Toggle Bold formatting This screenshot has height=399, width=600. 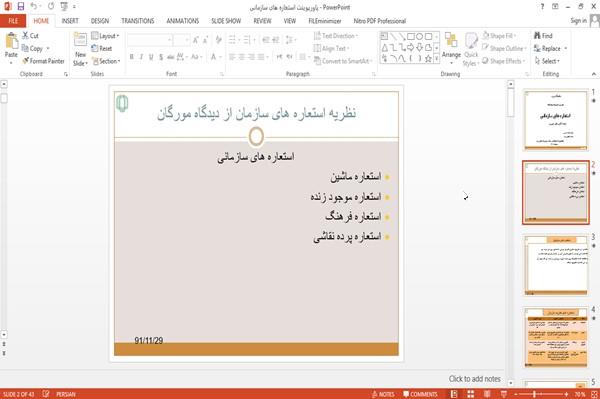pyautogui.click(x=132, y=57)
